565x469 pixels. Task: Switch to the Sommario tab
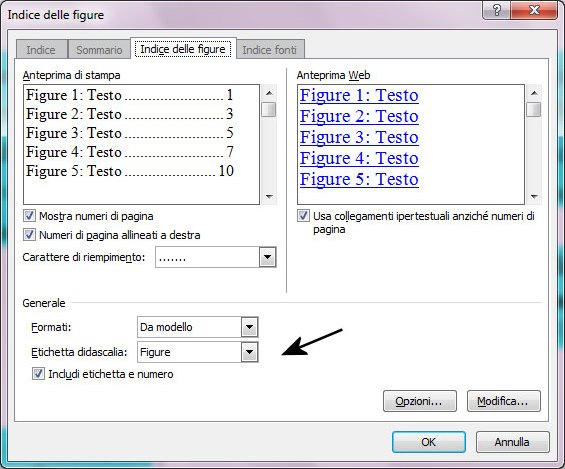pos(99,50)
